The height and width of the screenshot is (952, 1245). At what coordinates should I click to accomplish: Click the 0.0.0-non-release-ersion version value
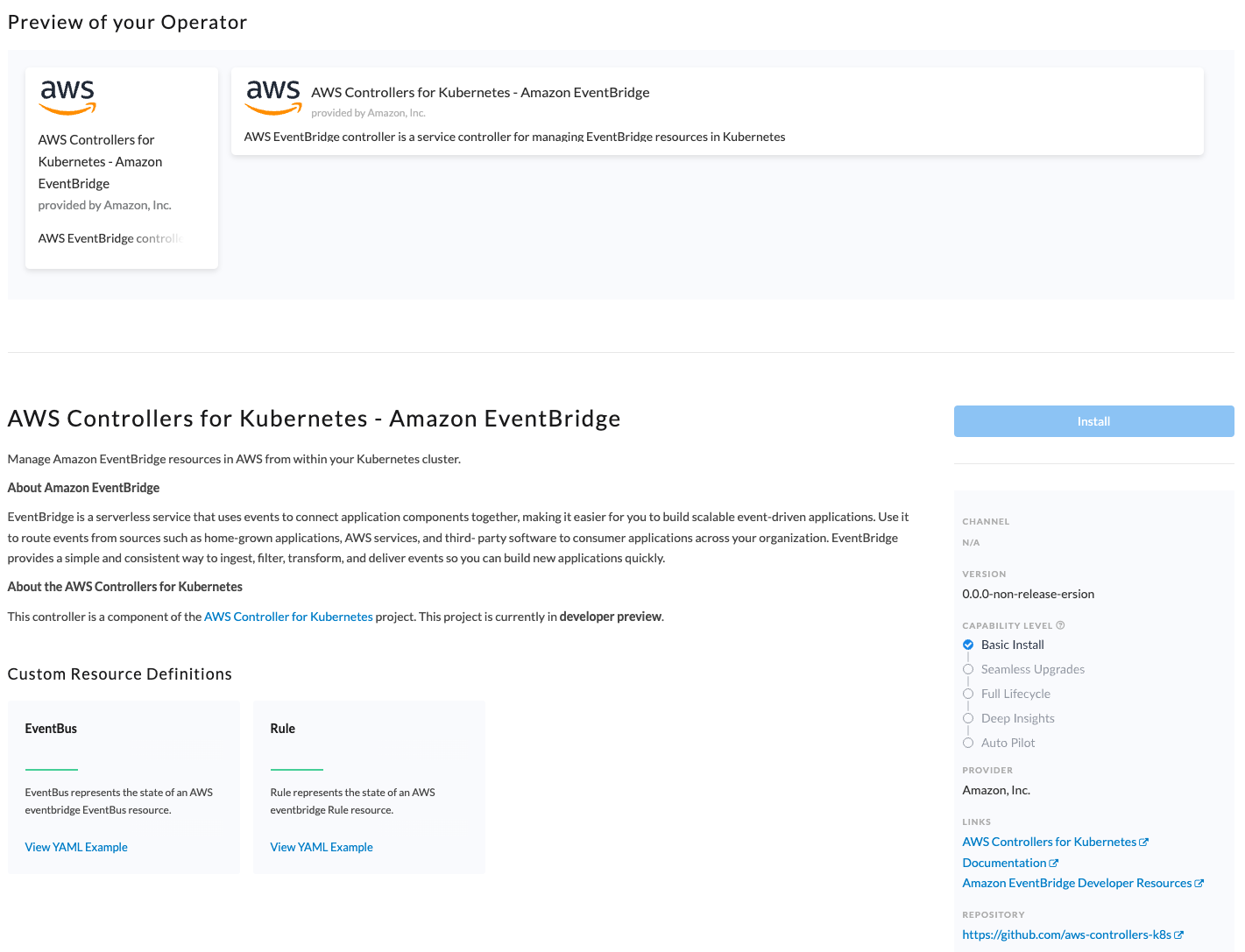click(1028, 594)
